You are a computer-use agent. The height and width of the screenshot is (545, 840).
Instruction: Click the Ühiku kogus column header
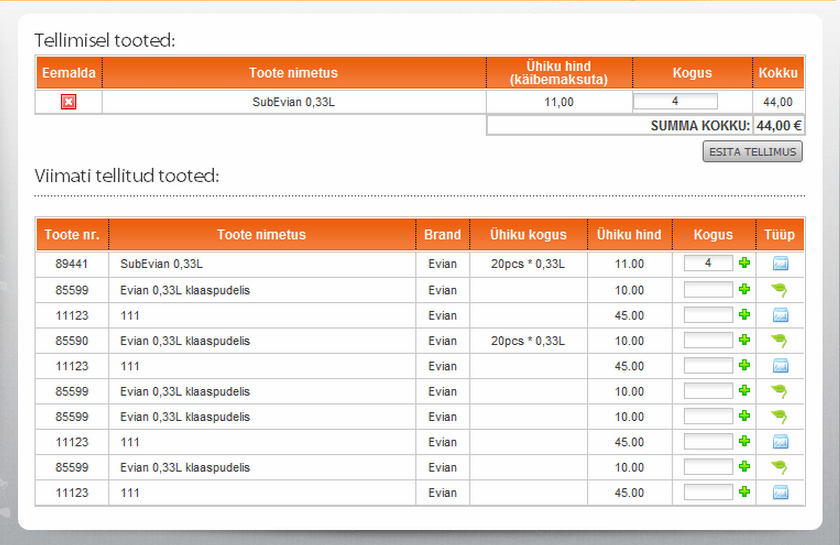click(528, 235)
